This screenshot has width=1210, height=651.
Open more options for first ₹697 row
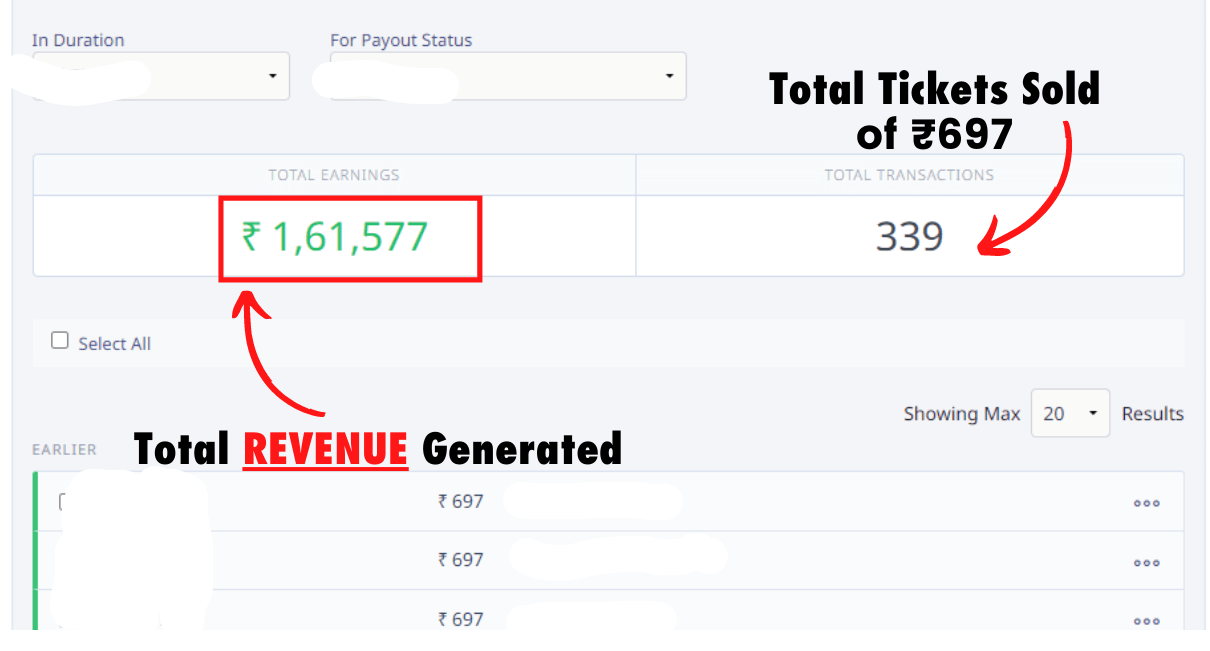pyautogui.click(x=1146, y=503)
